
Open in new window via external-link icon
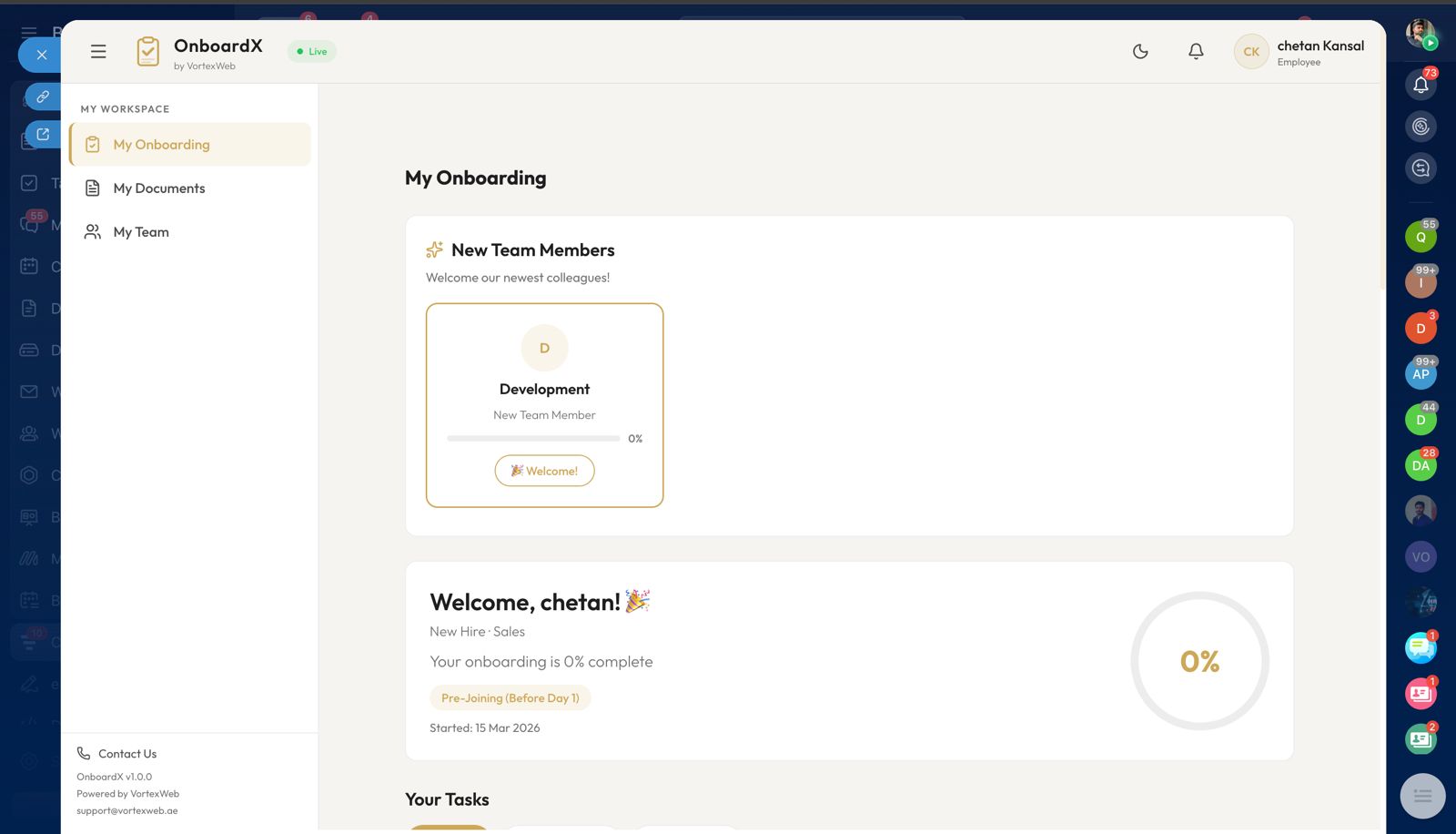click(43, 135)
